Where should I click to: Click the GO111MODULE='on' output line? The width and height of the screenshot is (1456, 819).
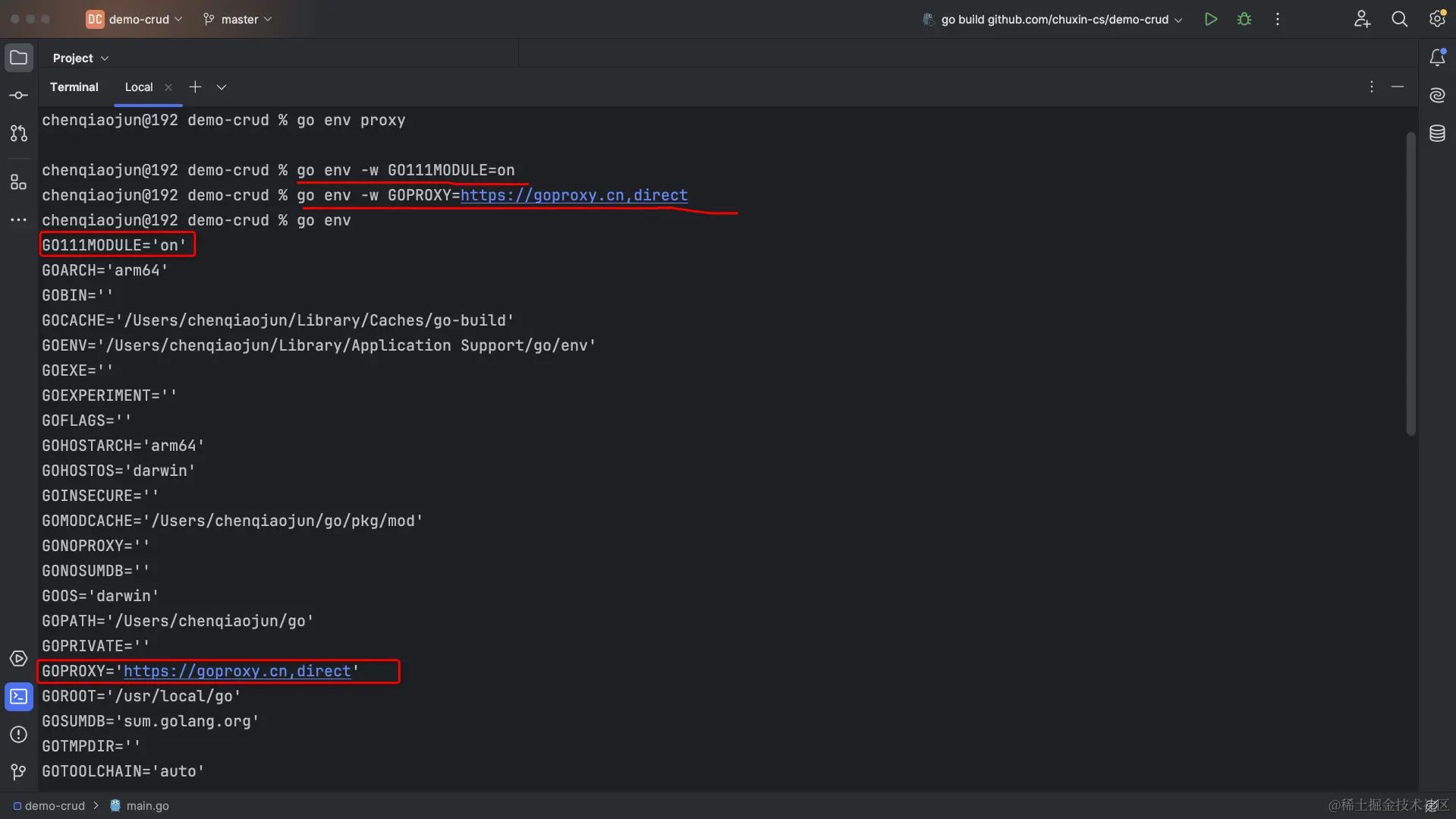pyautogui.click(x=114, y=245)
